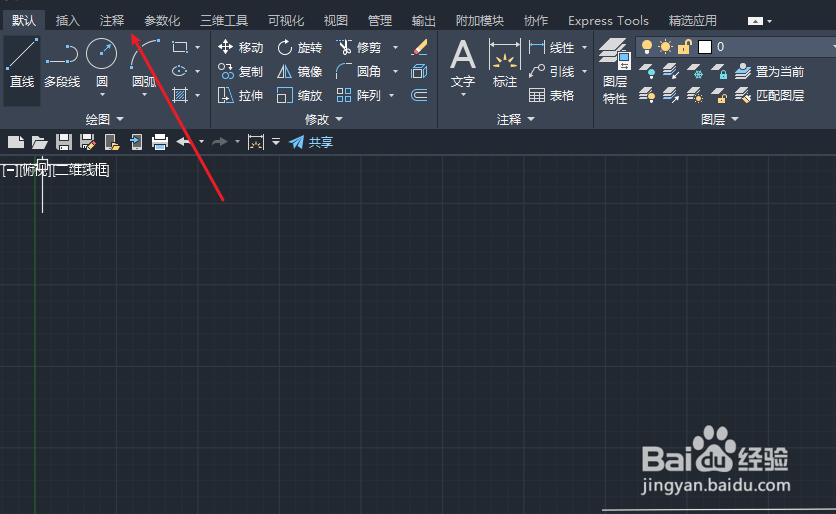
Task: Activate the 镜像 (Mirror) command
Action: click(300, 71)
